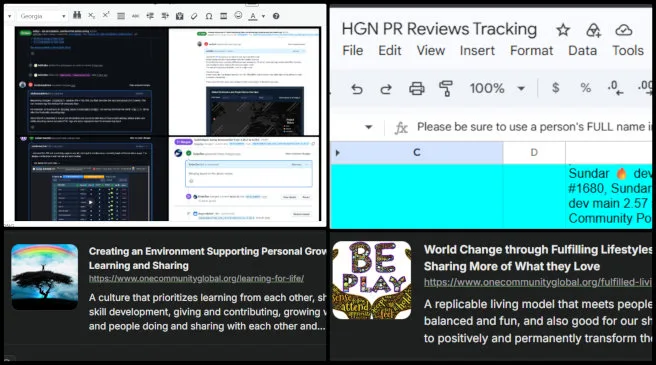Viewport: 656px width, 365px height.
Task: Decrease decimal places in Sheets toolbar
Action: [x=615, y=88]
